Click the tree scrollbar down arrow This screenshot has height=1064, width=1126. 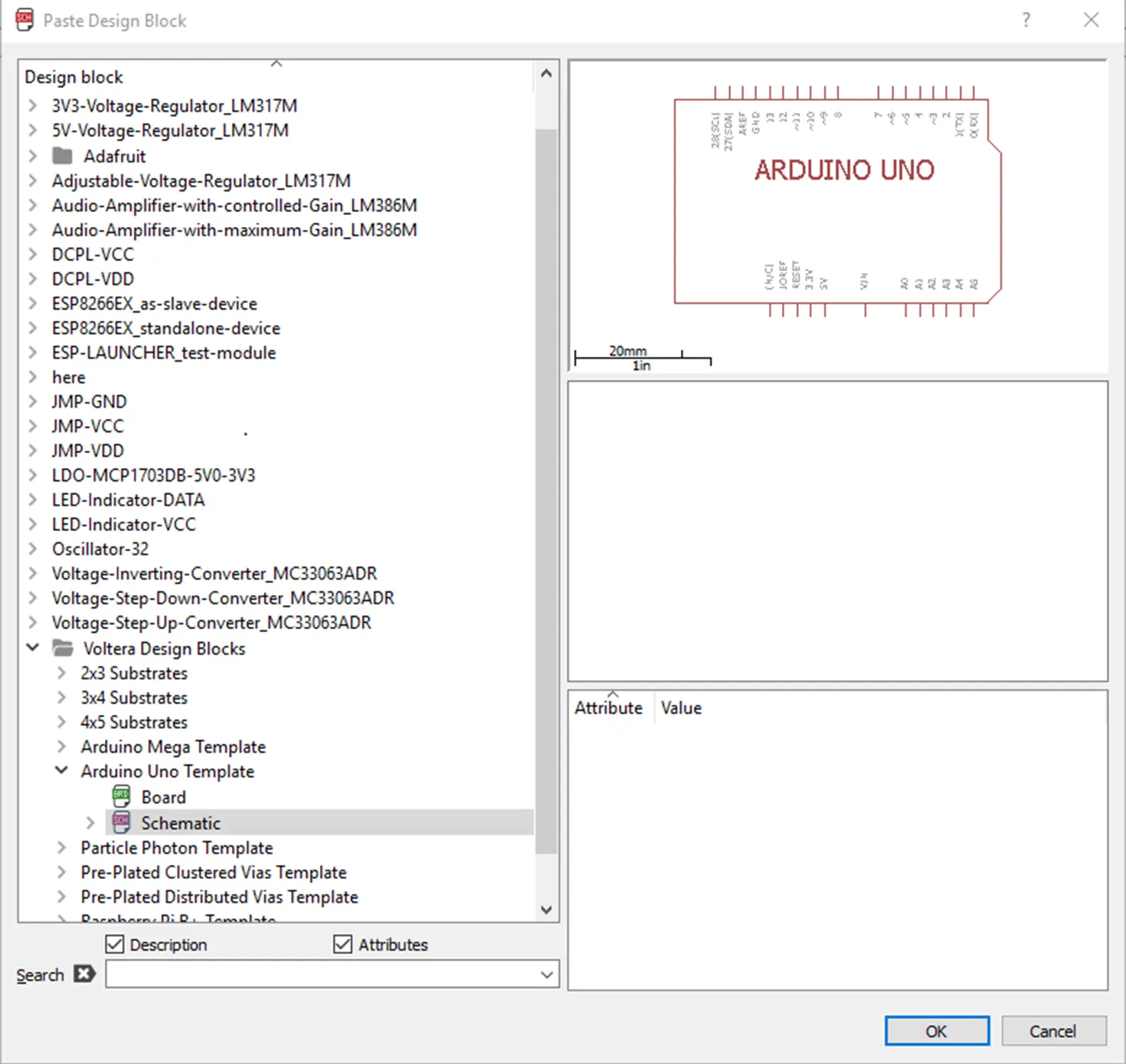(546, 909)
